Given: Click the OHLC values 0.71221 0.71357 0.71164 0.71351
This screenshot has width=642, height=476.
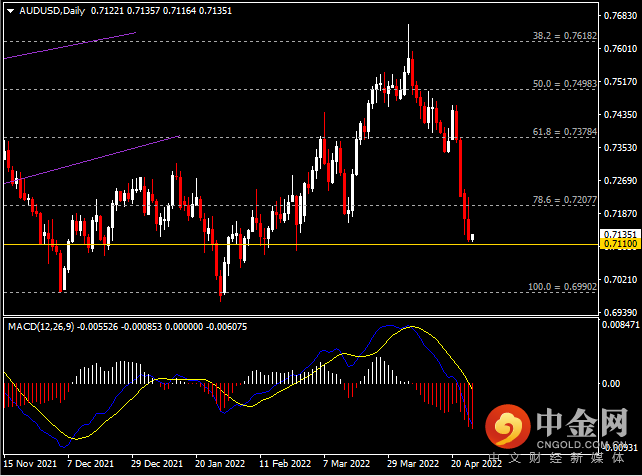Looking at the screenshot, I should pyautogui.click(x=161, y=11).
